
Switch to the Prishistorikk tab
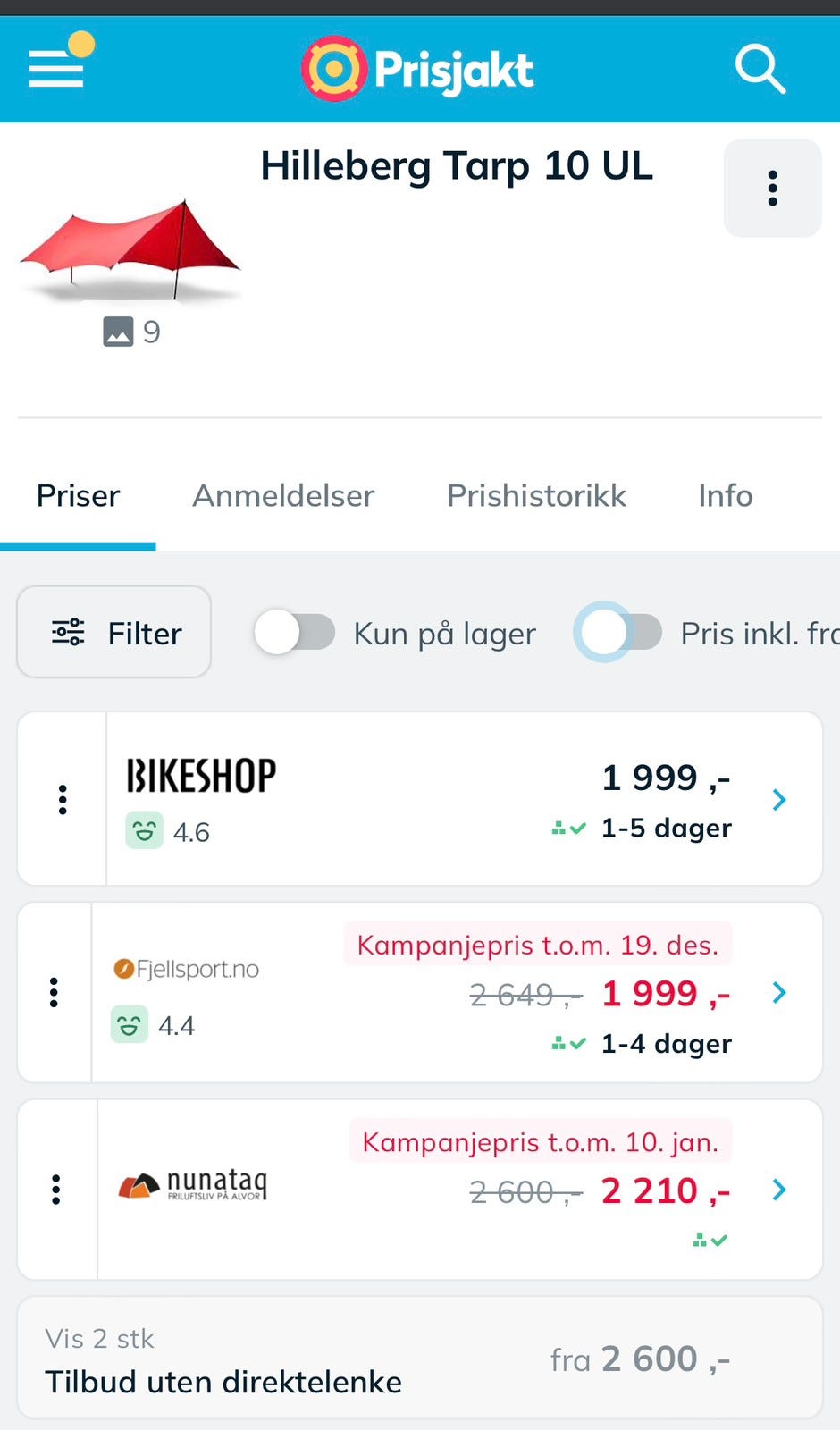(x=536, y=496)
